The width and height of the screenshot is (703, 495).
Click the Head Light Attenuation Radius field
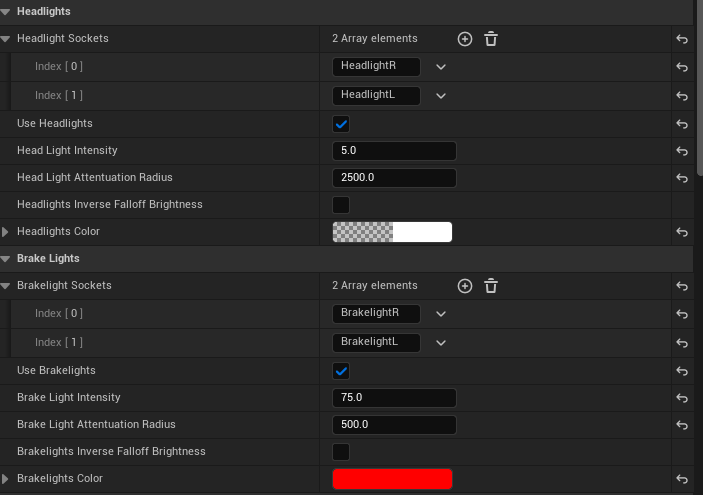coord(394,178)
